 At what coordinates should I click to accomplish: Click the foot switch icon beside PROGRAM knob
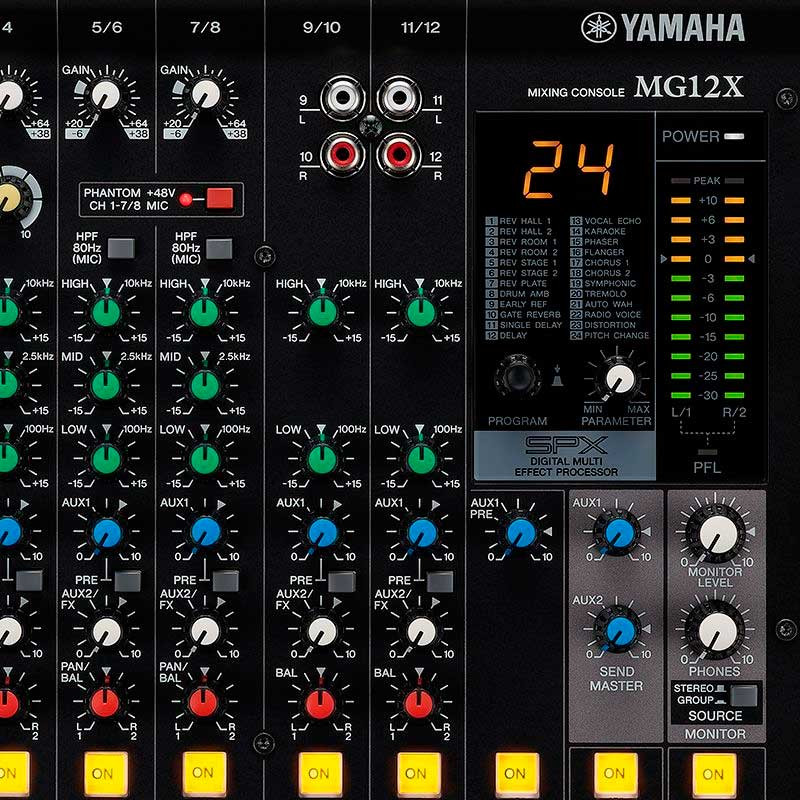coord(558,375)
